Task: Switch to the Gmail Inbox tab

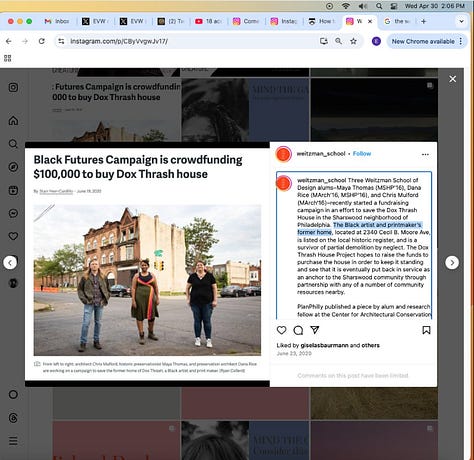Action: pos(57,21)
